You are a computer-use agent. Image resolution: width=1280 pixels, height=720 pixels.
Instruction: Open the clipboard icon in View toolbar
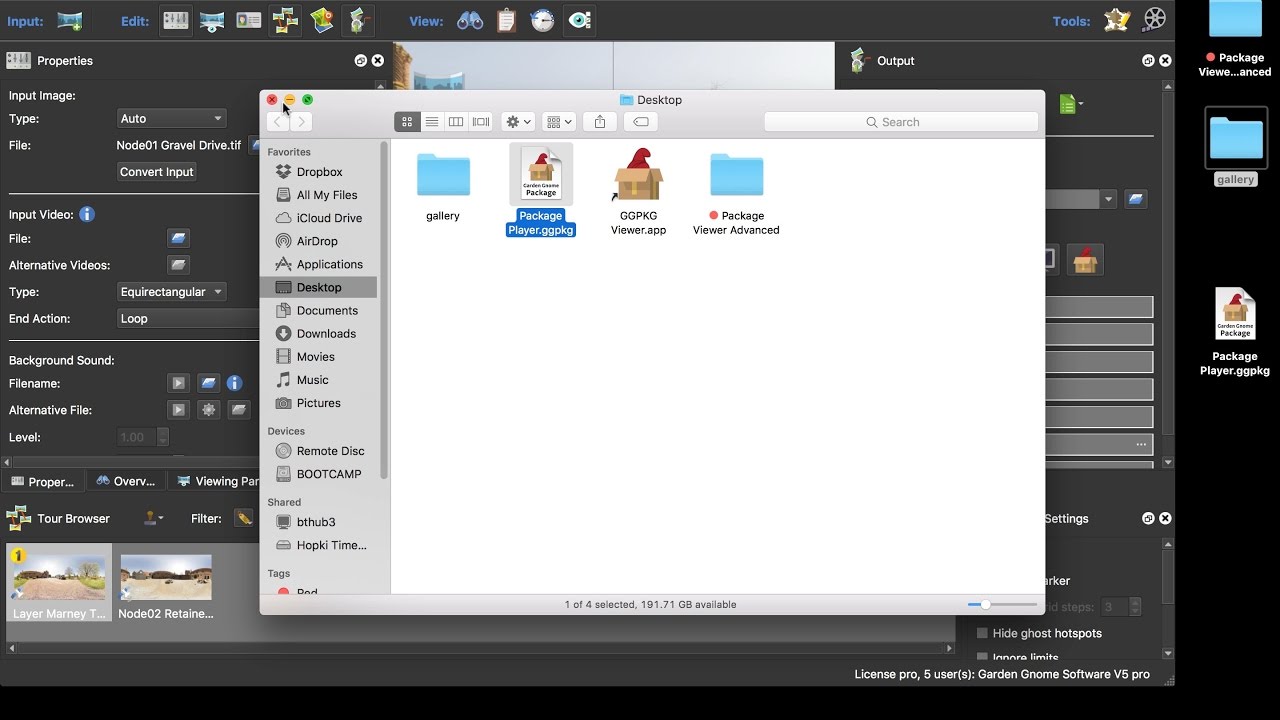(x=507, y=20)
